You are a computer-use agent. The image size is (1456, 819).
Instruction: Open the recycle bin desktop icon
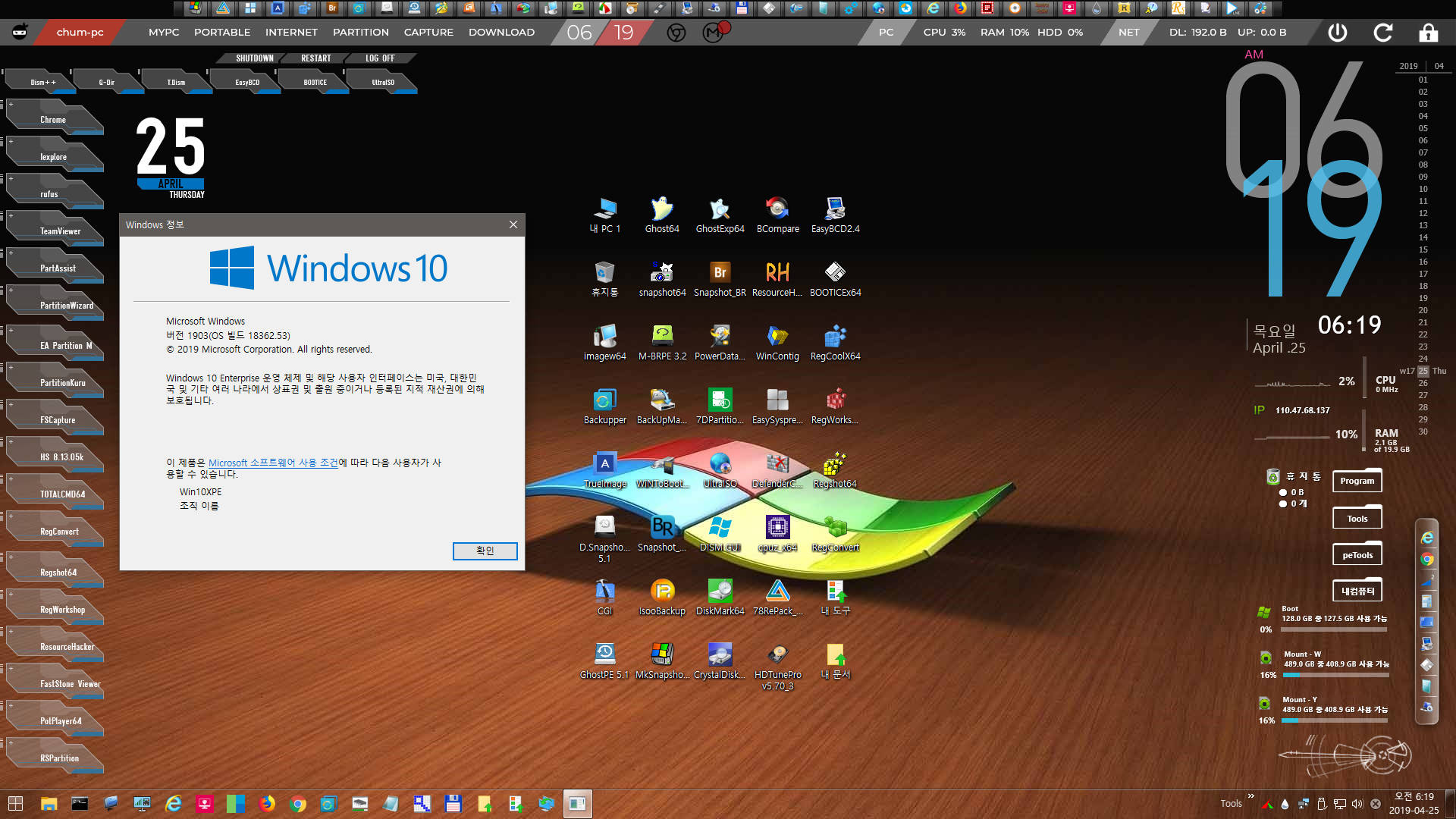tap(604, 278)
